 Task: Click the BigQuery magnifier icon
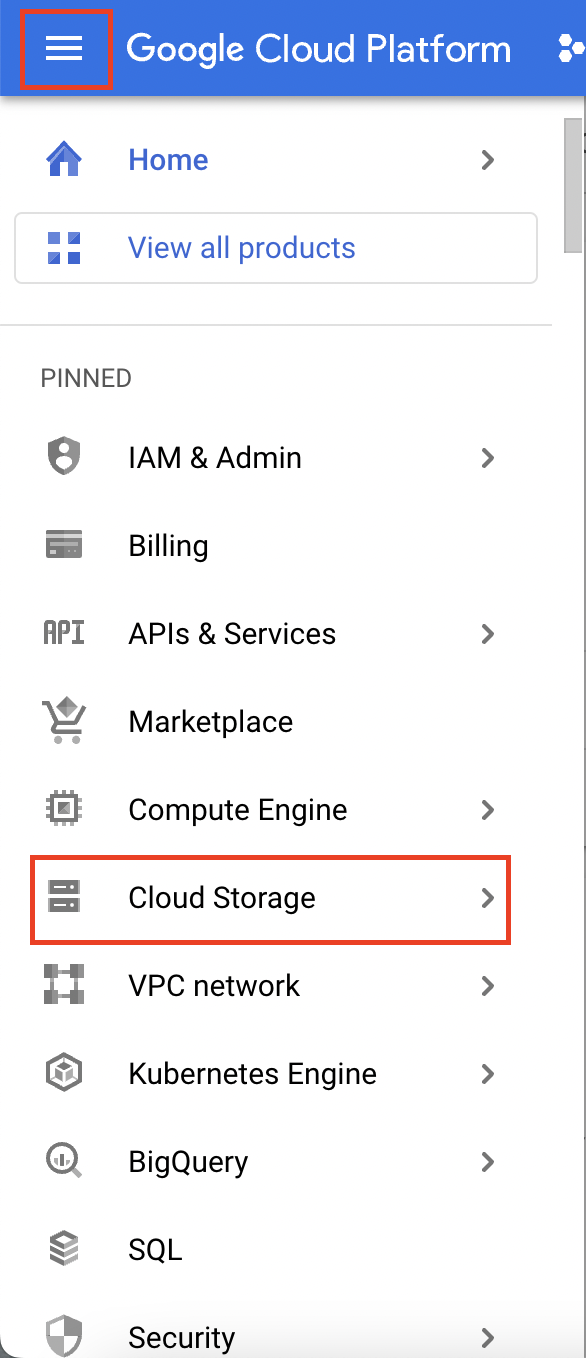click(64, 1162)
